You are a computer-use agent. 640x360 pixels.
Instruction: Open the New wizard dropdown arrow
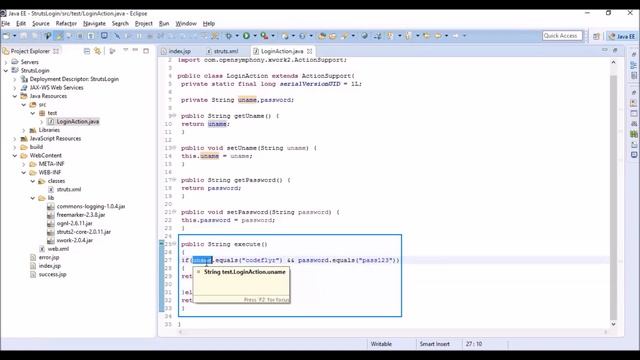tap(15, 36)
